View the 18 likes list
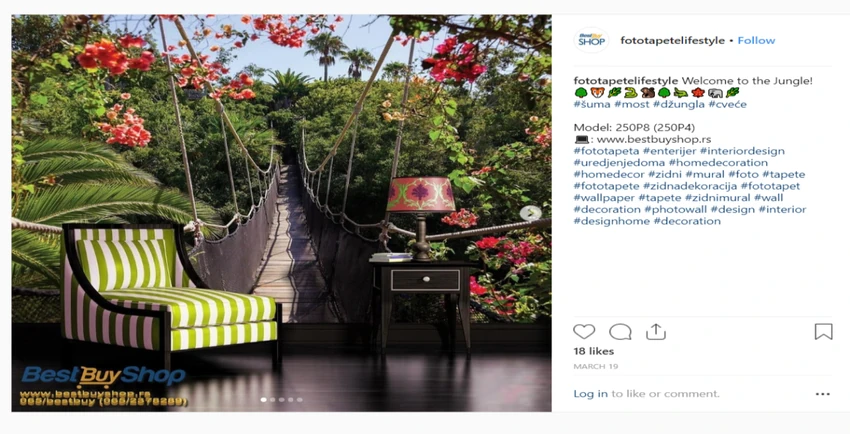850x434 pixels. pyautogui.click(x=594, y=351)
